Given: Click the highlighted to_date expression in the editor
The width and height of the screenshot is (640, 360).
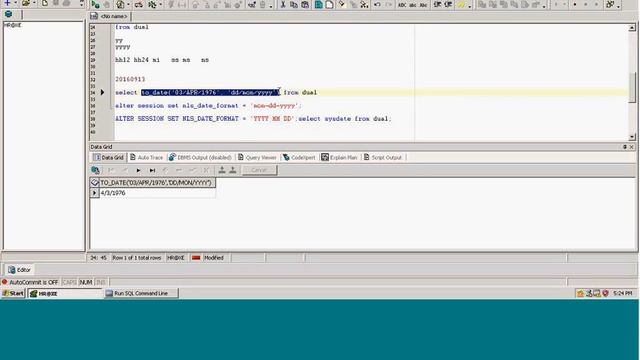Looking at the screenshot, I should coord(210,93).
